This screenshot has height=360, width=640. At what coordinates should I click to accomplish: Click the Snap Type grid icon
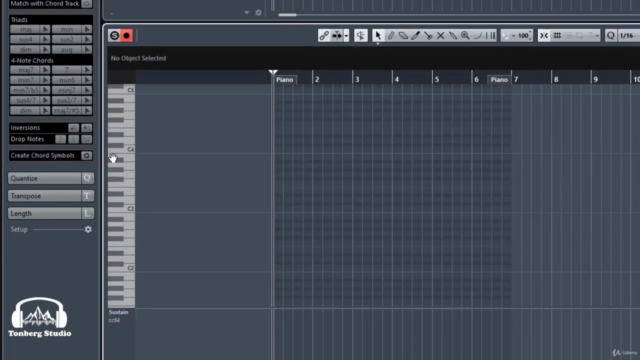[x=557, y=36]
